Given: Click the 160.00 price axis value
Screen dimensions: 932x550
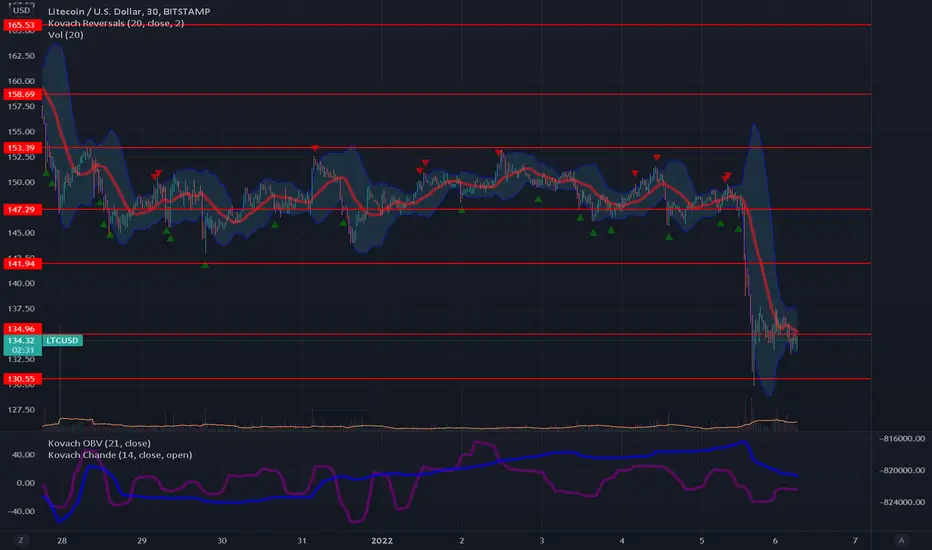Looking at the screenshot, I should tap(21, 81).
